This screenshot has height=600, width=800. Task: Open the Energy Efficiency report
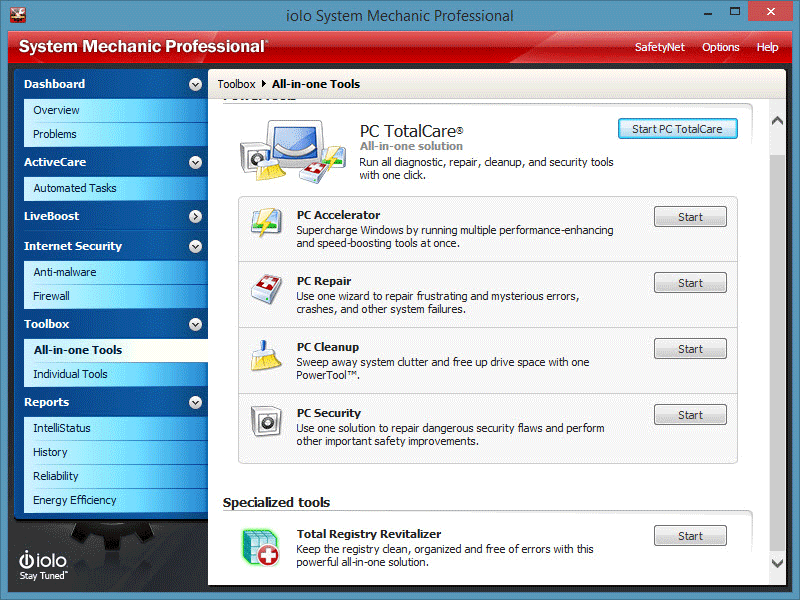tap(116, 501)
